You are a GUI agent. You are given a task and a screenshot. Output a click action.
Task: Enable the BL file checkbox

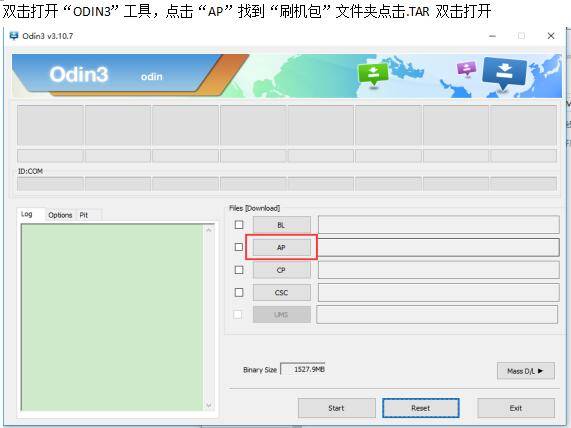pos(239,225)
